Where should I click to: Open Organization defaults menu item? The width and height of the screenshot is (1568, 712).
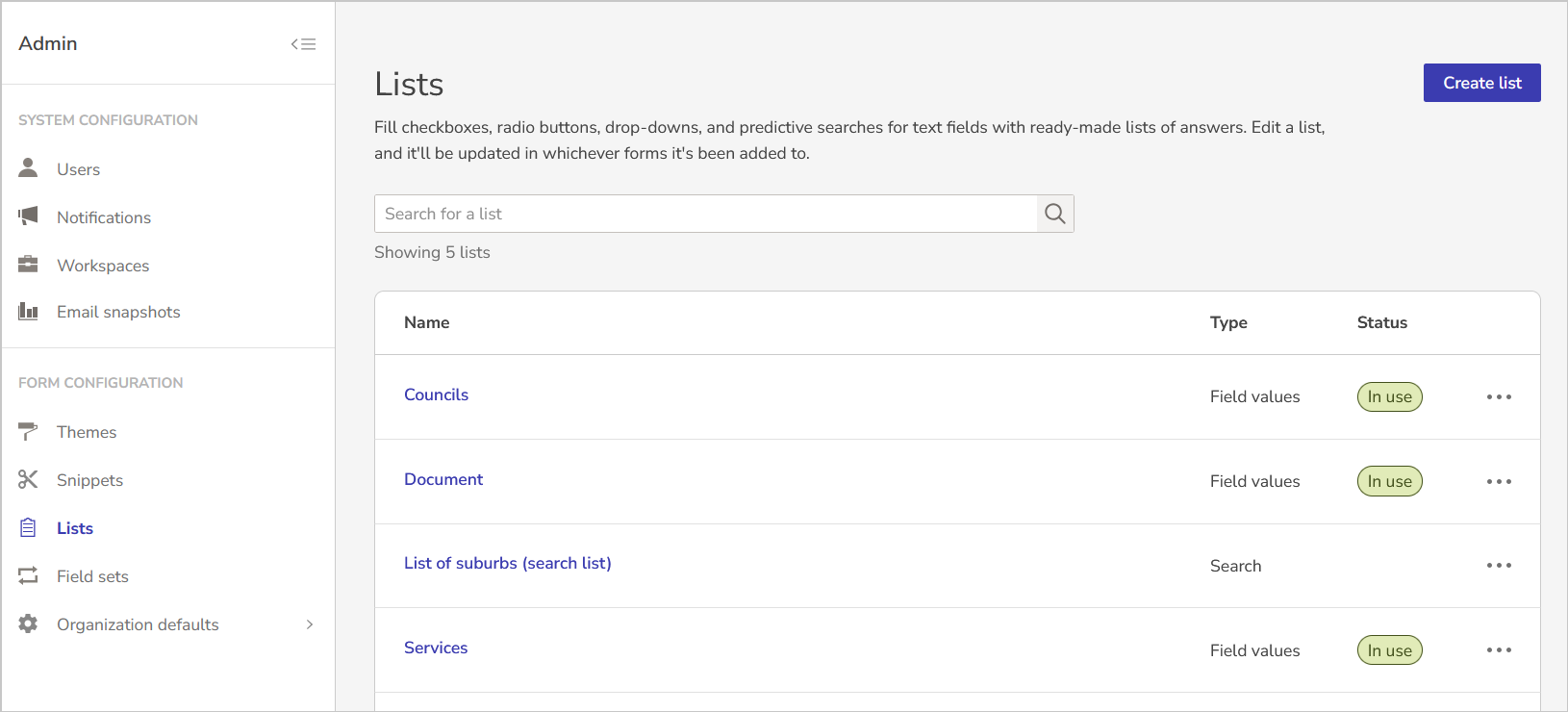click(138, 624)
